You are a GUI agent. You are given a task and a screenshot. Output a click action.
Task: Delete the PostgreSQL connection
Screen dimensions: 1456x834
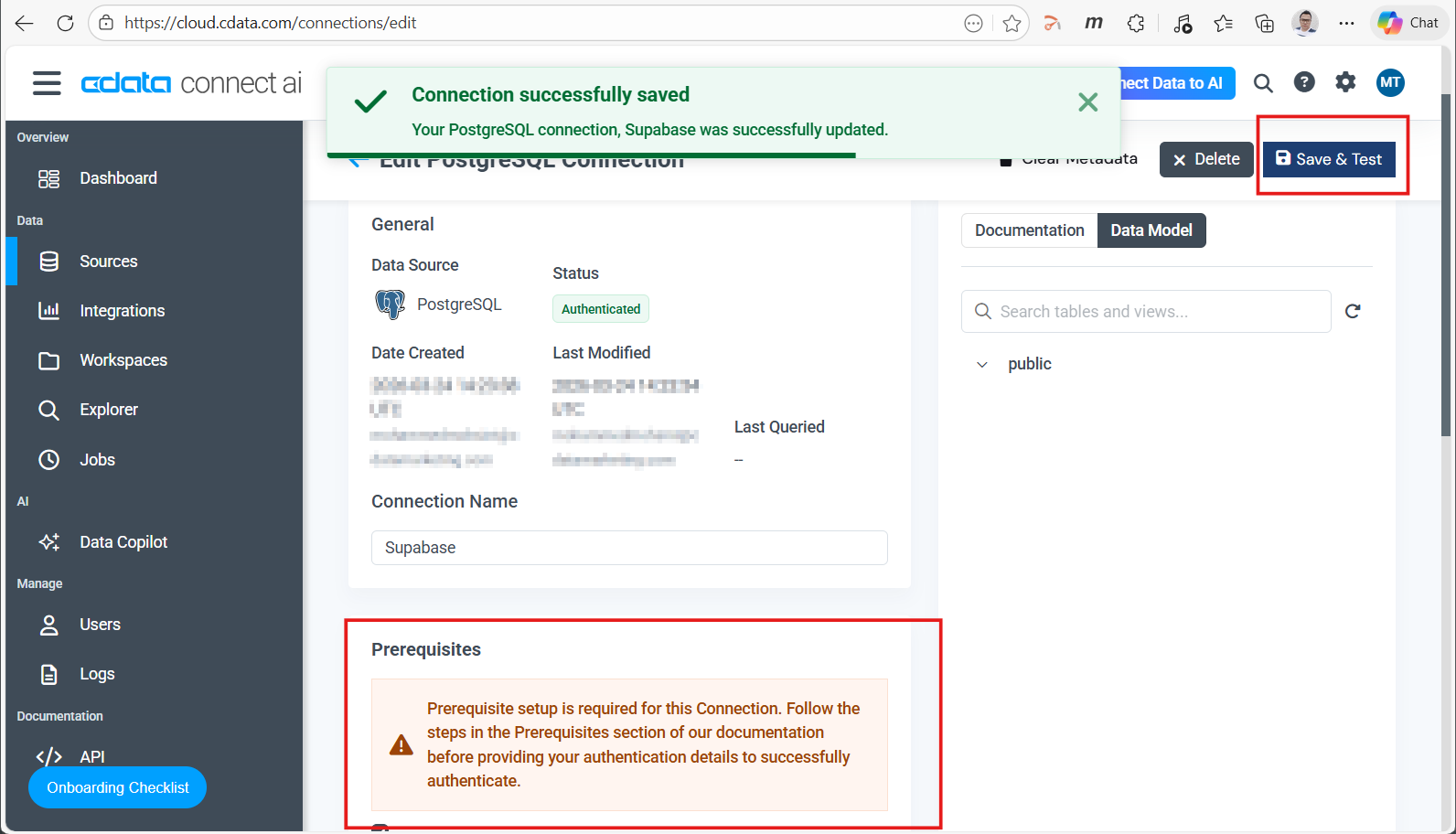[1205, 159]
